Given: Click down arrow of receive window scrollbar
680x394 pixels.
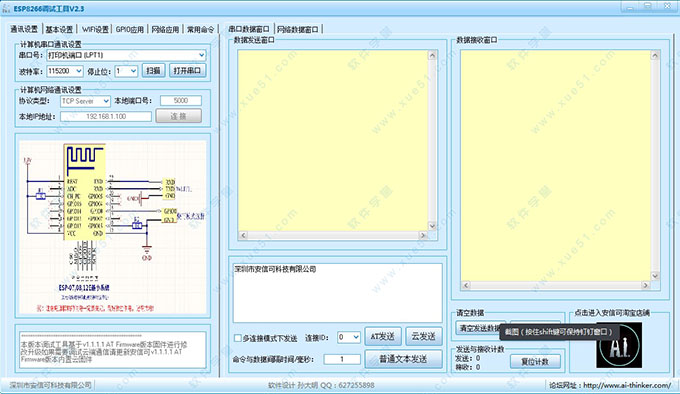Looking at the screenshot, I should 655,276.
